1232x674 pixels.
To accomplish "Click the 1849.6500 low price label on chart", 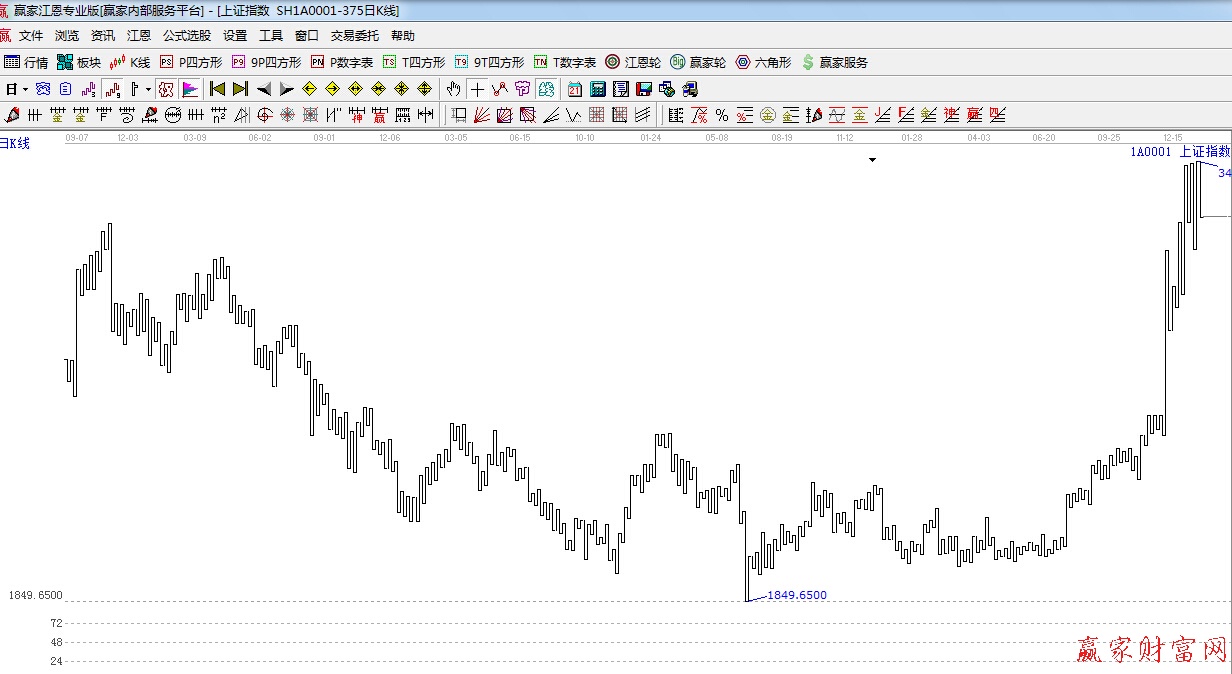I will pyautogui.click(x=796, y=595).
